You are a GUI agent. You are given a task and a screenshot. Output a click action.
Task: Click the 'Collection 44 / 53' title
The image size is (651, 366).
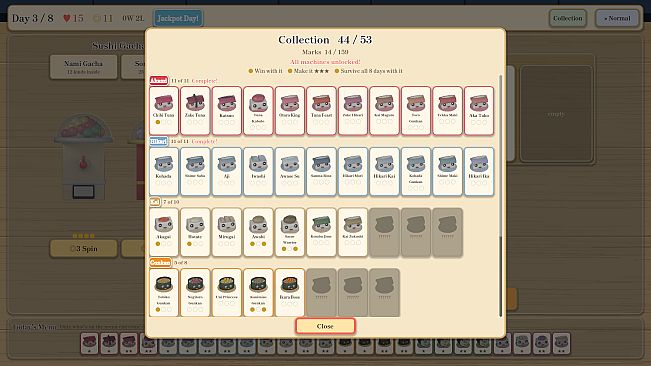click(x=325, y=39)
